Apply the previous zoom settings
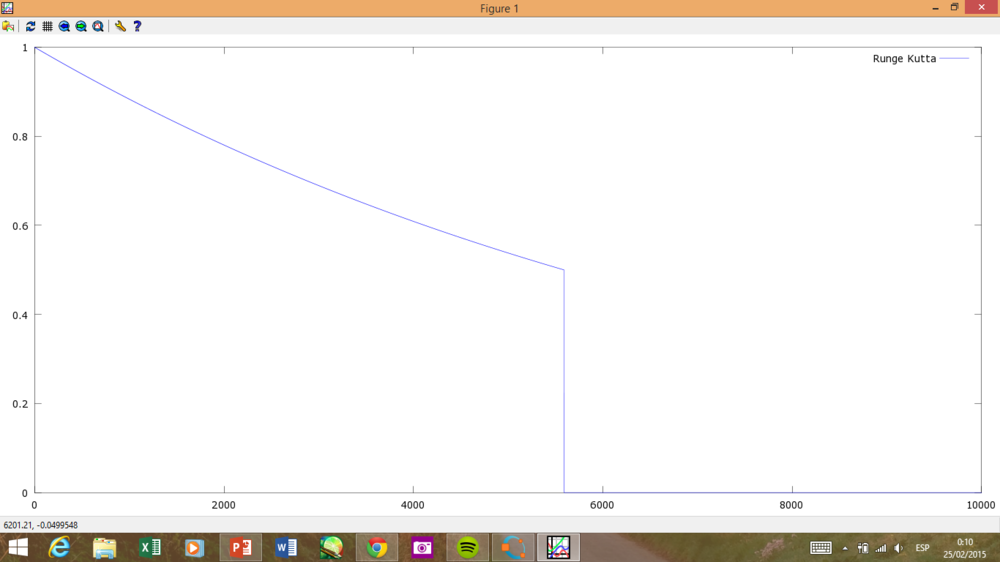The image size is (1000, 562). pos(64,26)
